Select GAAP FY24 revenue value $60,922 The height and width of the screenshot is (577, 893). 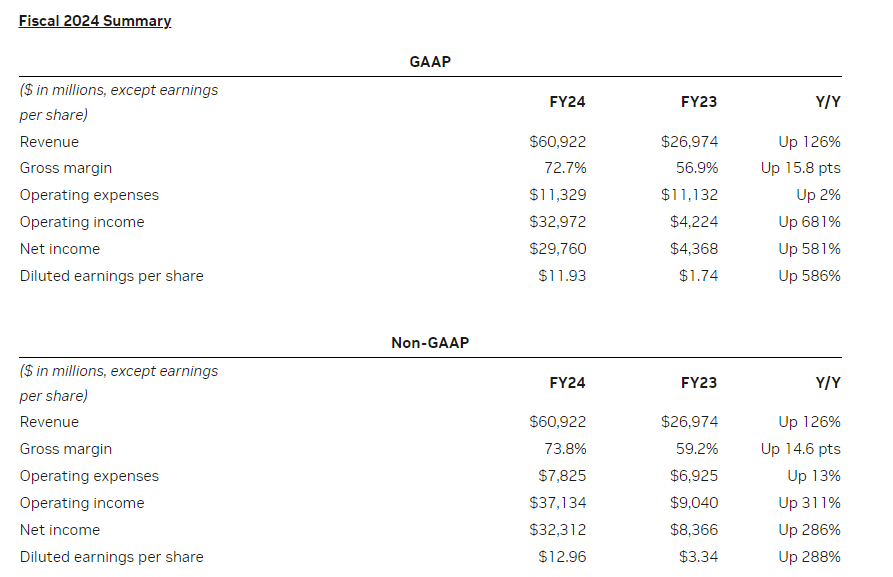click(x=557, y=142)
